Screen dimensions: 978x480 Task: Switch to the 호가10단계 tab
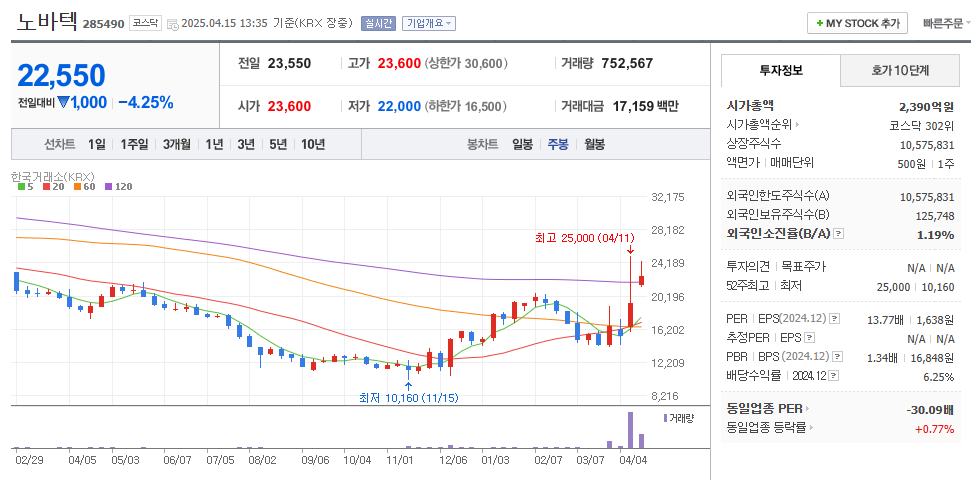(900, 70)
